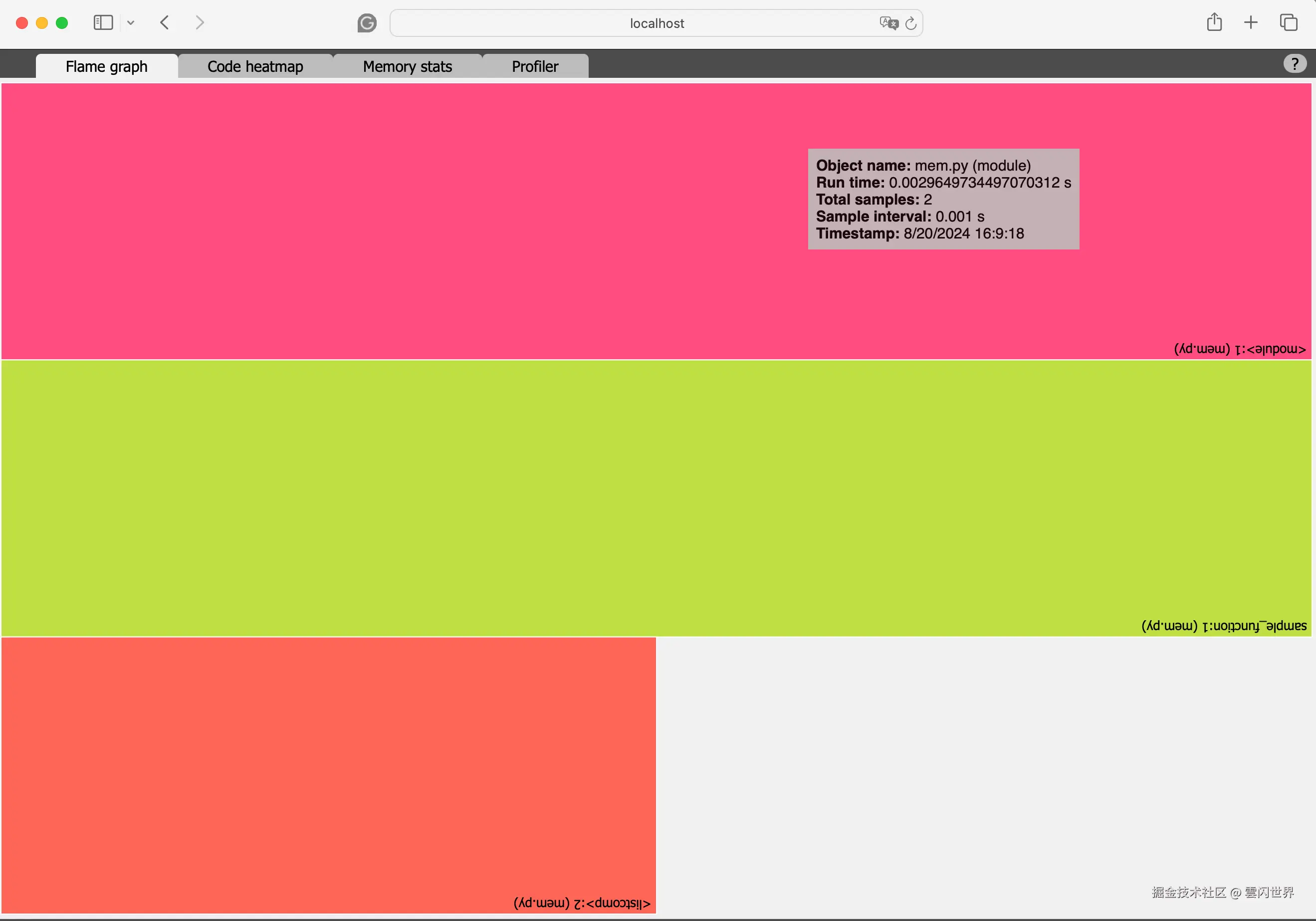Click the Grammarly extension icon

point(367,23)
